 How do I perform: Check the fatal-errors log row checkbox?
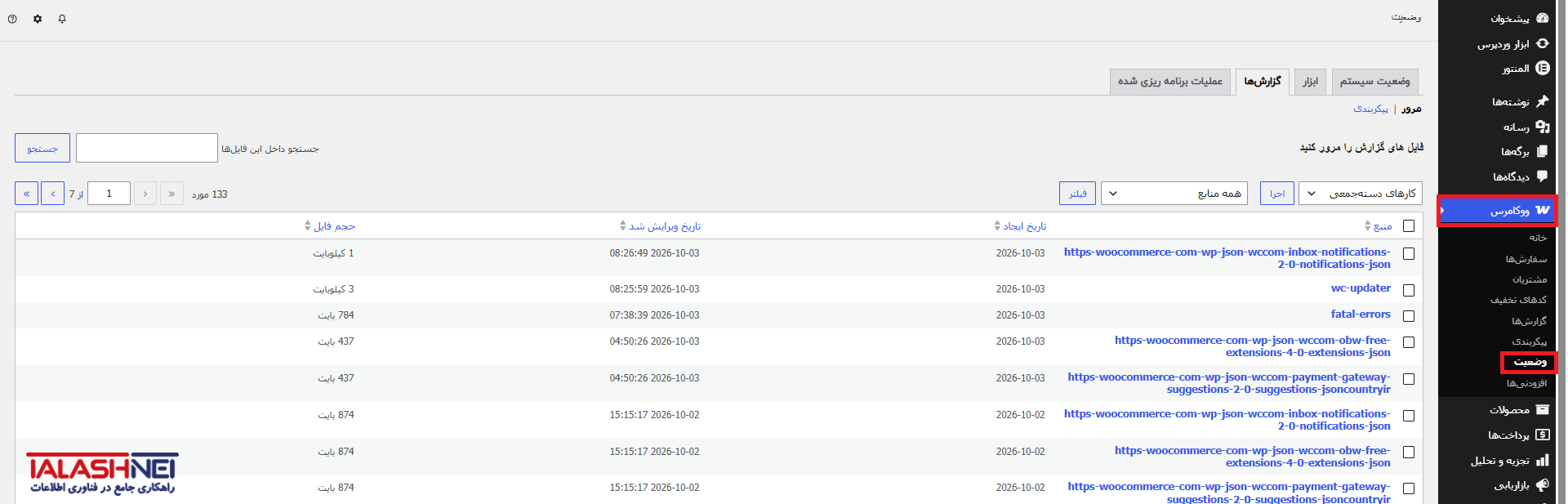[x=1409, y=316]
